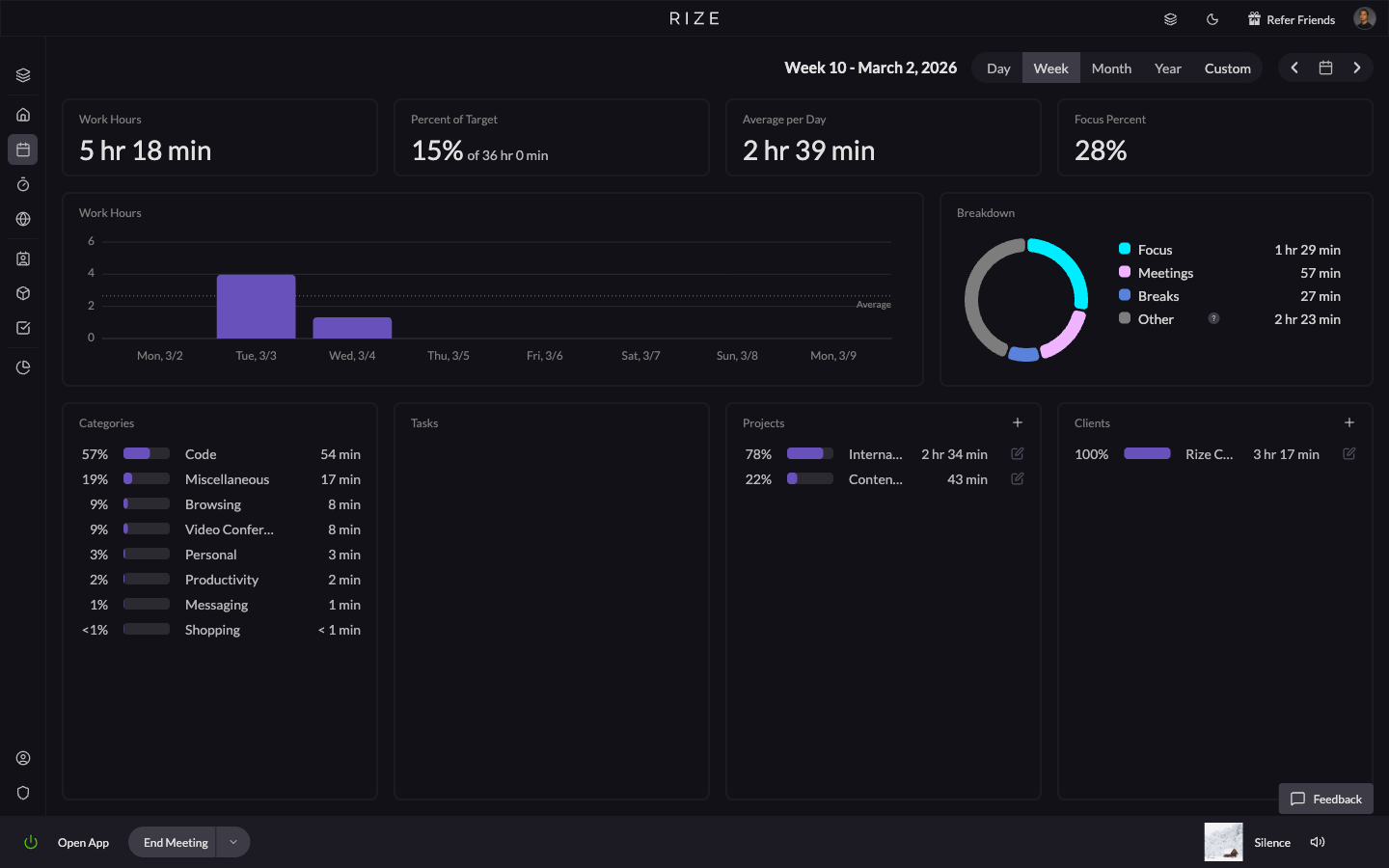Select the stopwatch timer icon in the sidebar
1389x868 pixels.
(x=22, y=184)
